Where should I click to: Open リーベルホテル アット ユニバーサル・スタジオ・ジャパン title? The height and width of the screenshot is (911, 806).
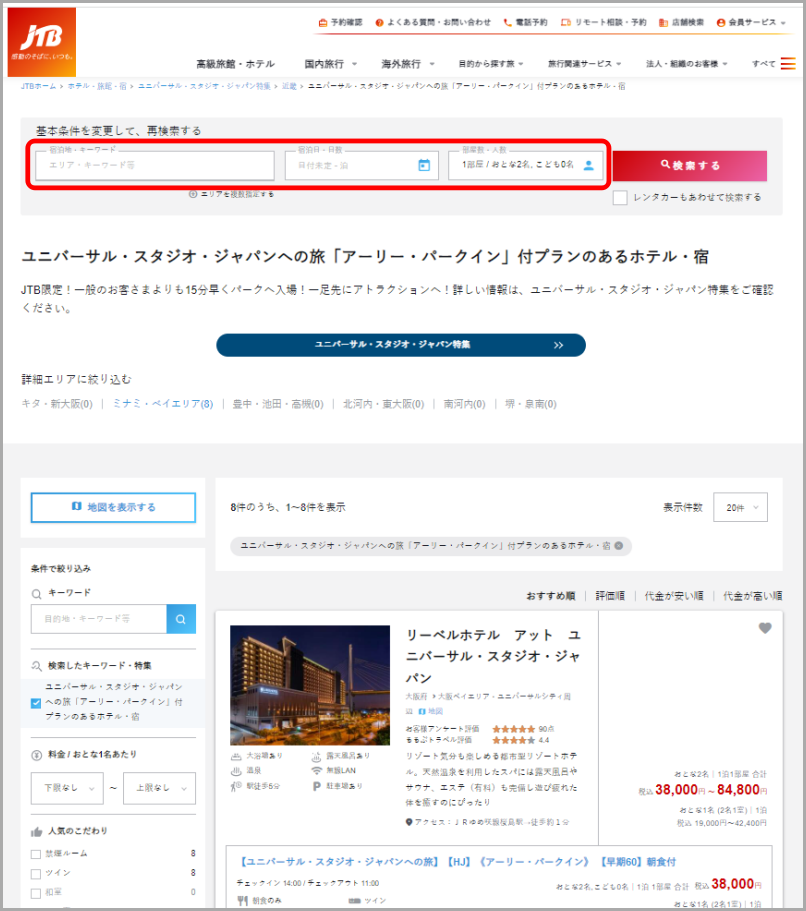click(x=493, y=656)
